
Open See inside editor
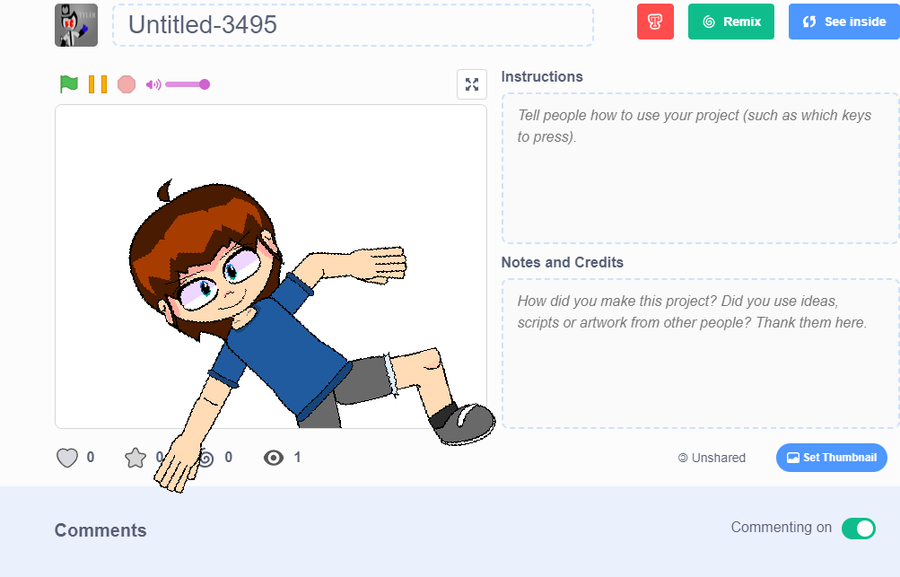844,22
